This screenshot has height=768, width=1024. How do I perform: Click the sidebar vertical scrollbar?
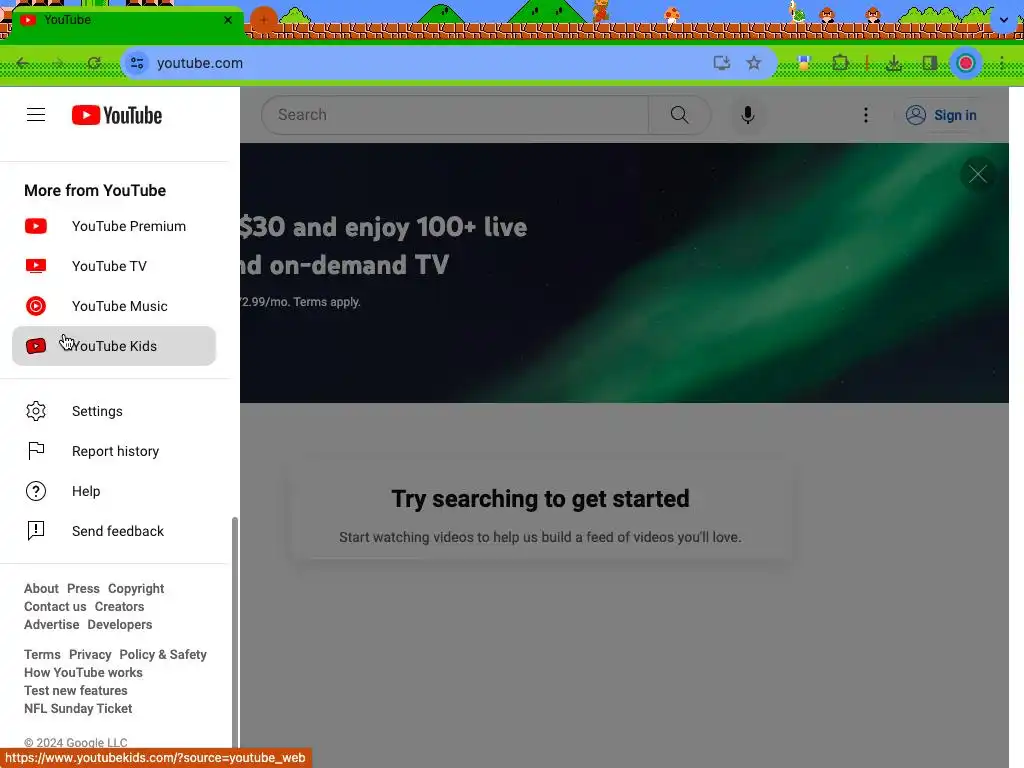coord(235,632)
